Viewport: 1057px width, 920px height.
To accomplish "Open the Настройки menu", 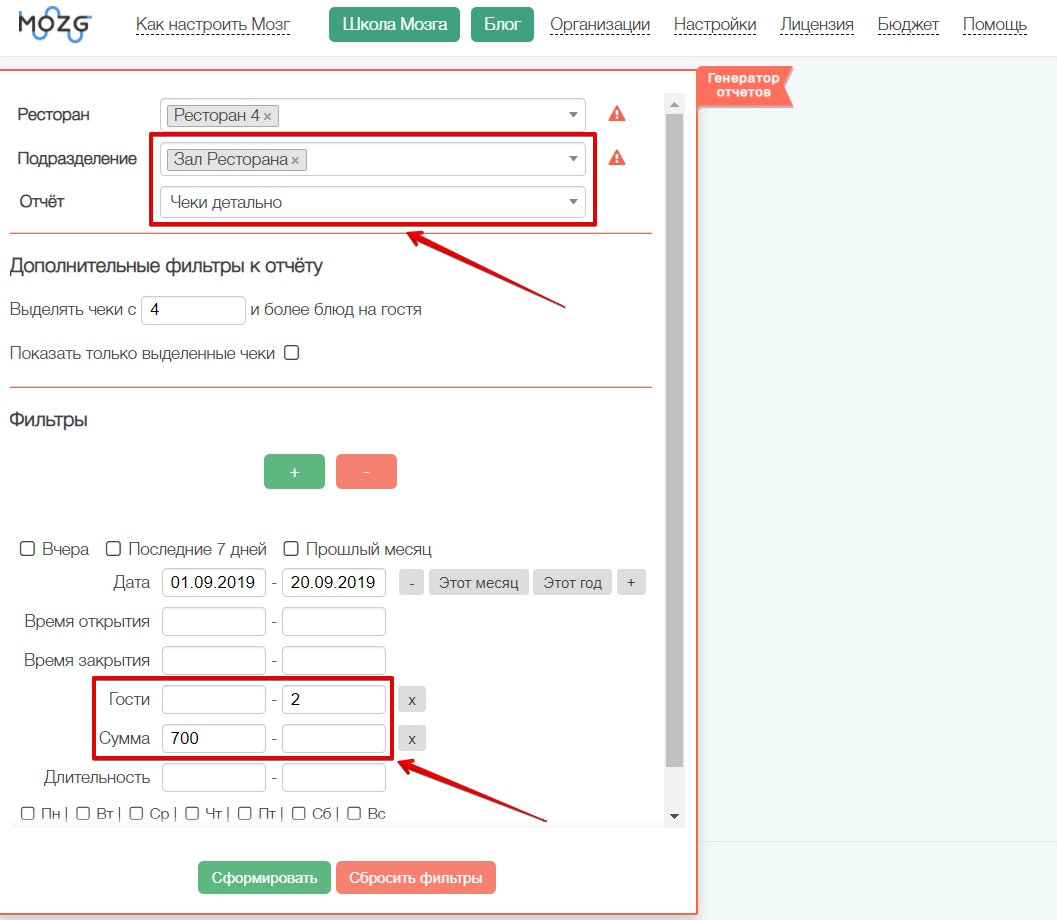I will (714, 24).
